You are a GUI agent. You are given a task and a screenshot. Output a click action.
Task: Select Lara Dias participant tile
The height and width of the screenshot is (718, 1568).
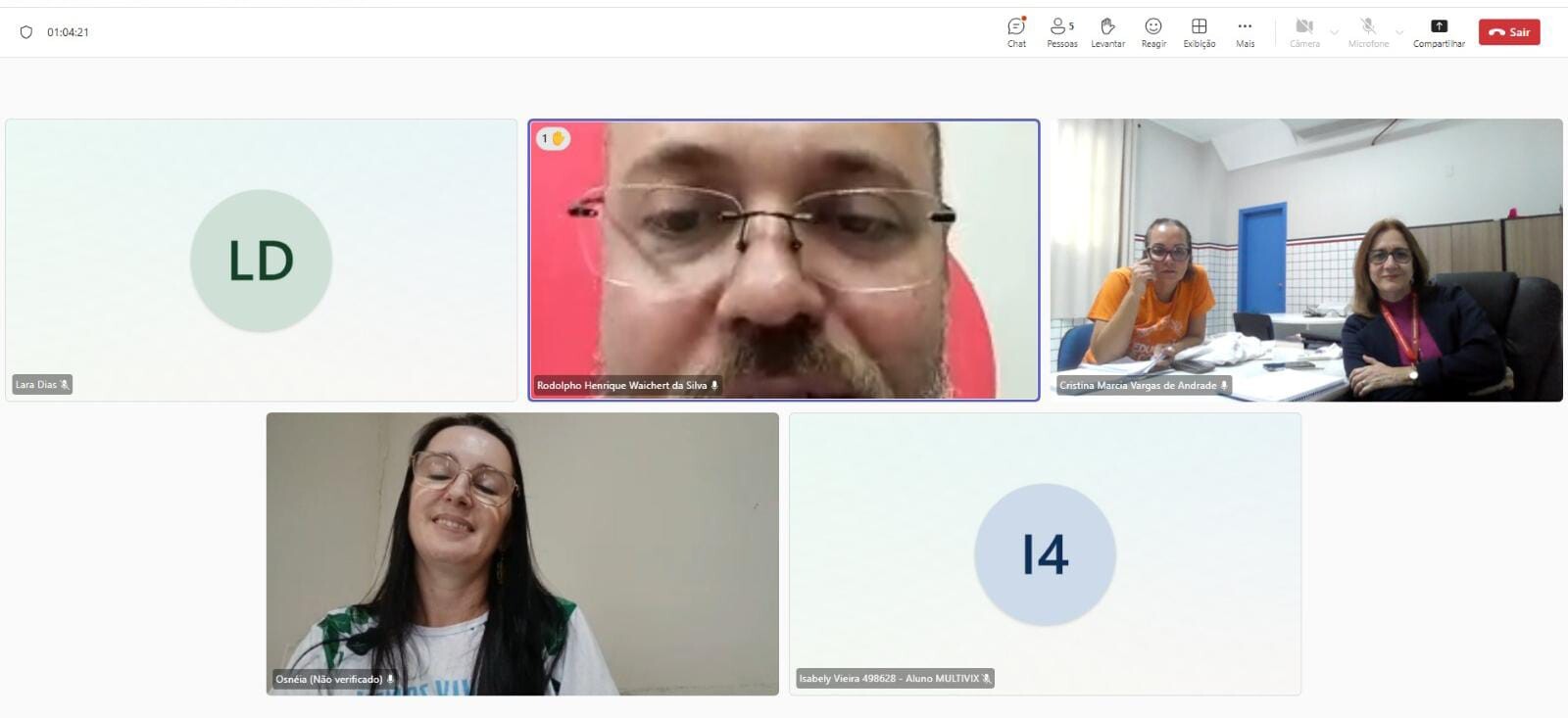click(x=261, y=260)
